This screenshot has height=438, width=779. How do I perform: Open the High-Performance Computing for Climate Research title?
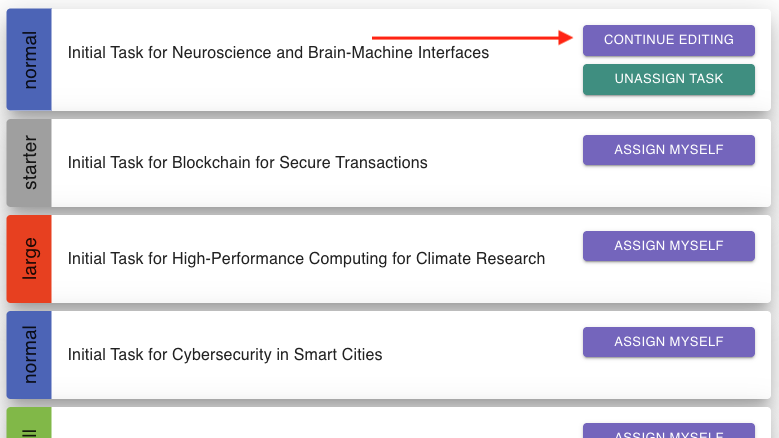pos(306,258)
